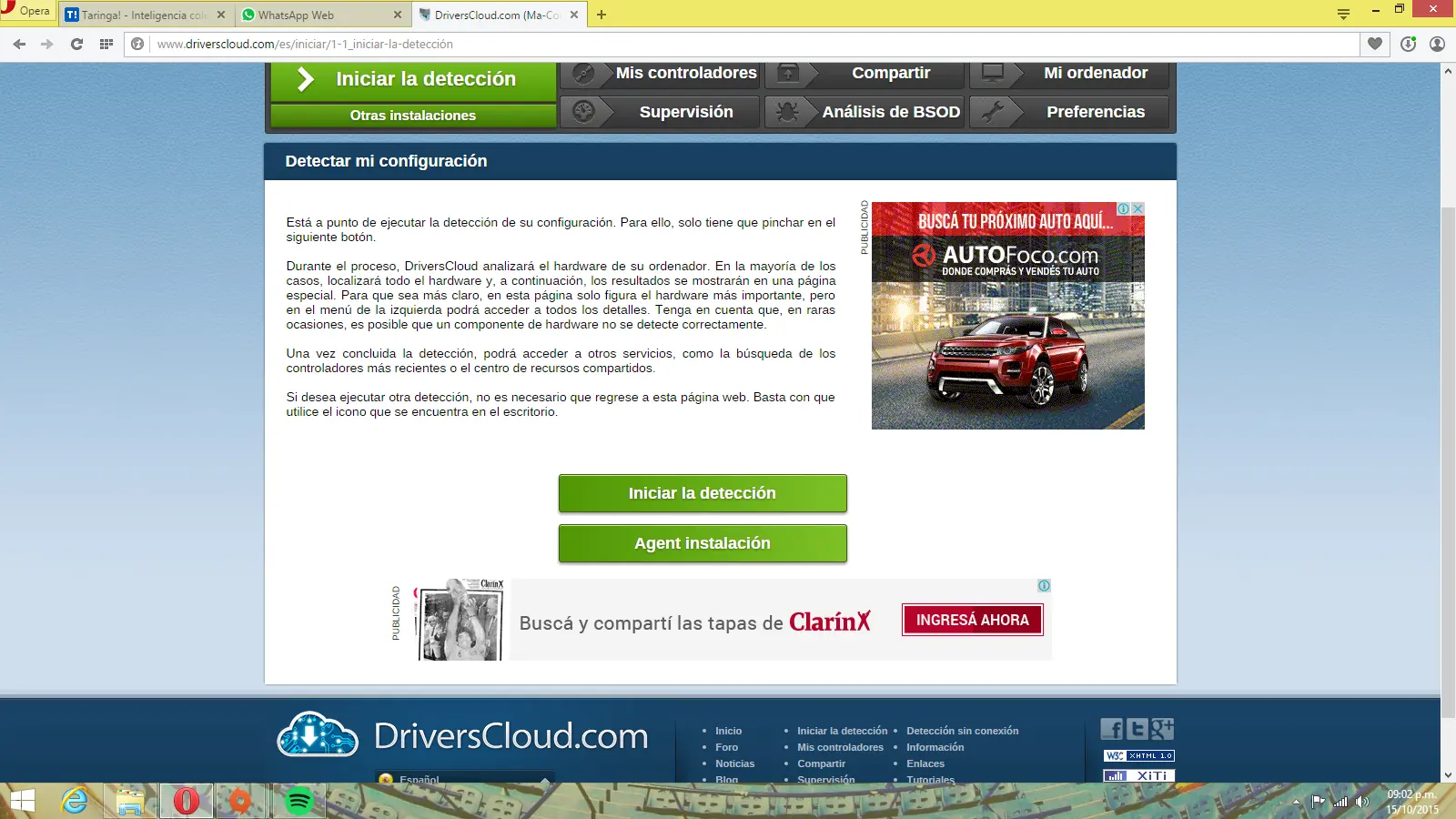Close the WhatsApp Web tab
Viewport: 1456px width, 819px height.
[398, 15]
